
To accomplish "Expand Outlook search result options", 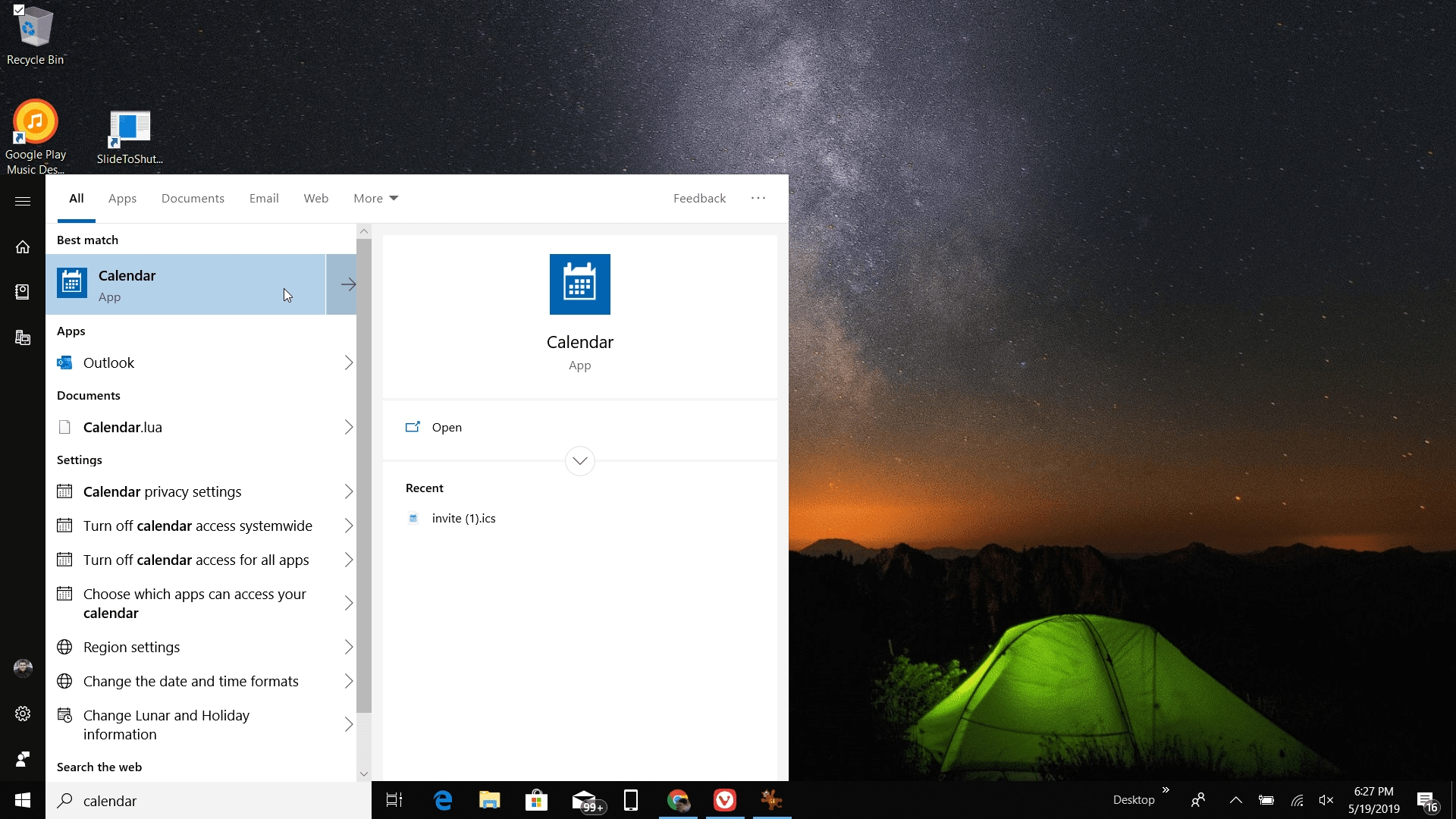I will pos(348,362).
